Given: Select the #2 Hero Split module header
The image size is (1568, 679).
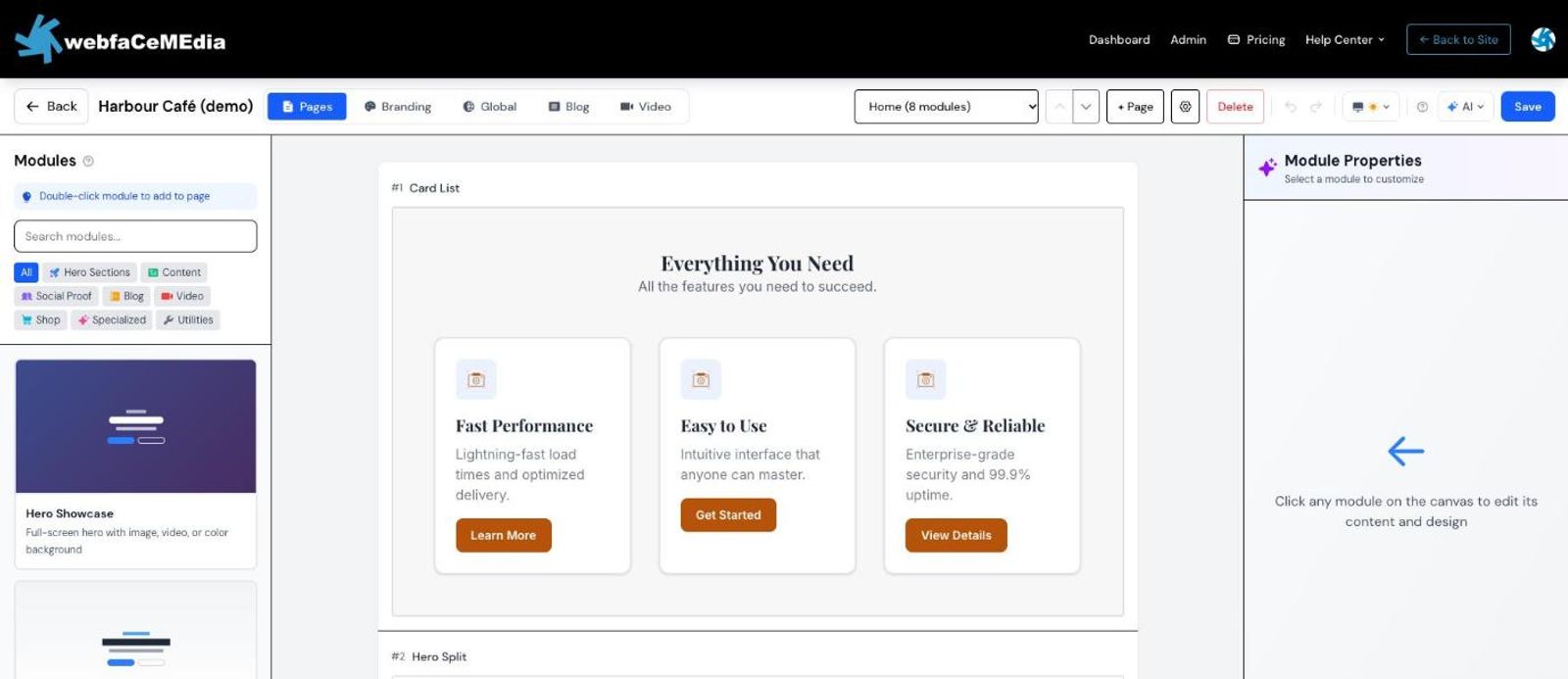Looking at the screenshot, I should tap(429, 656).
